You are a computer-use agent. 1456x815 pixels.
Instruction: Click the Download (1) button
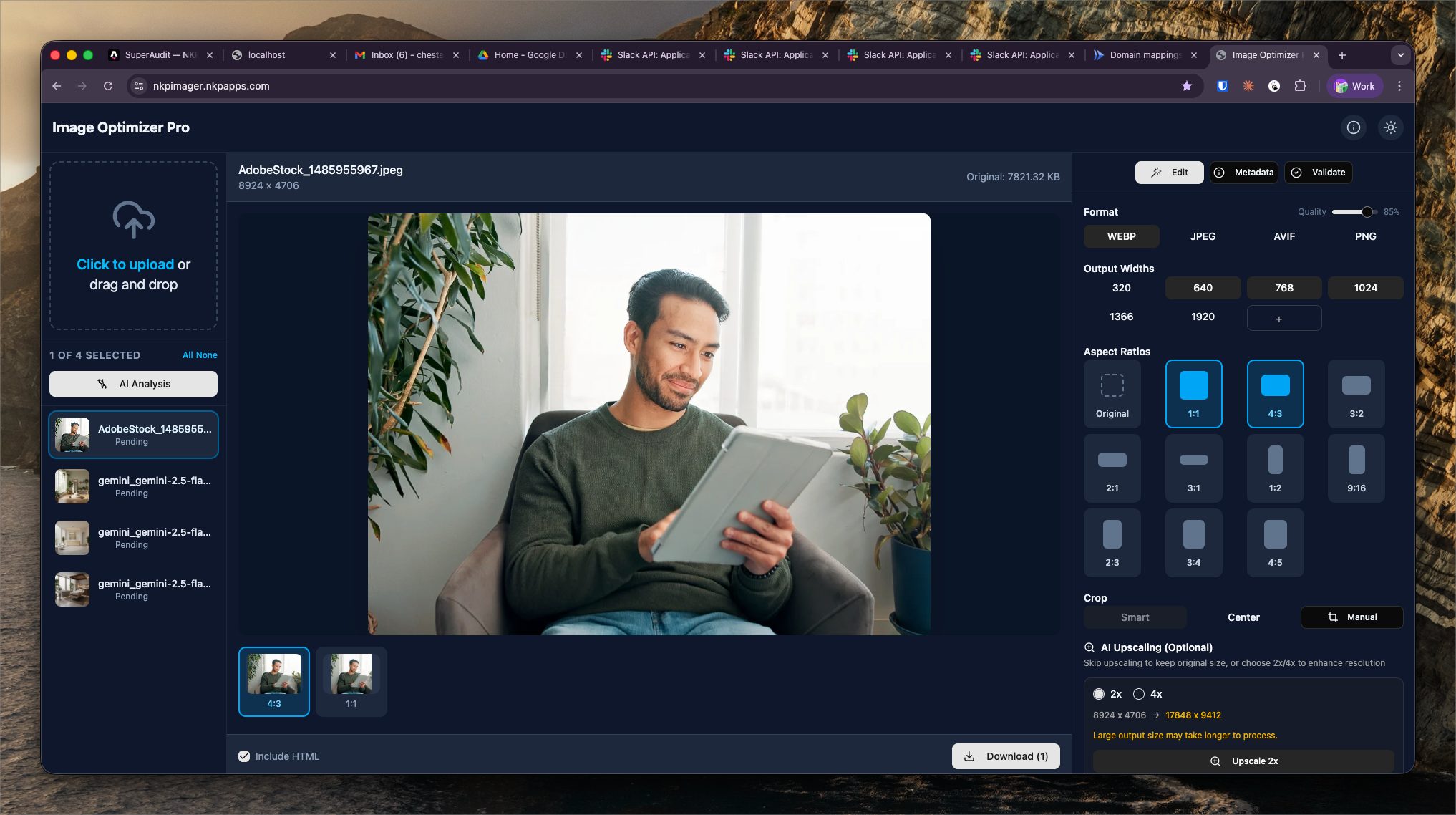[1005, 756]
